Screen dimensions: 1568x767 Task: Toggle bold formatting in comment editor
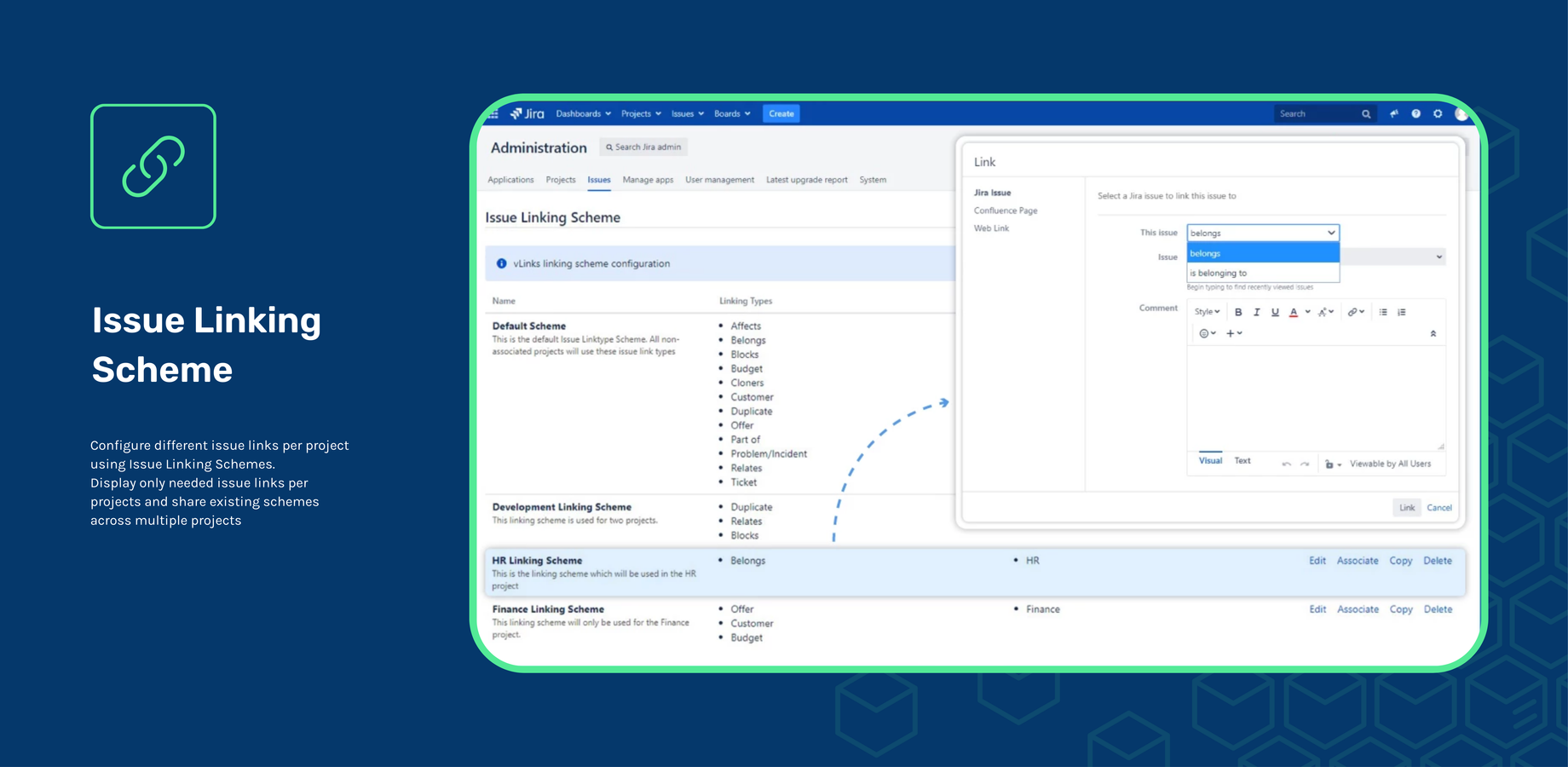1238,312
